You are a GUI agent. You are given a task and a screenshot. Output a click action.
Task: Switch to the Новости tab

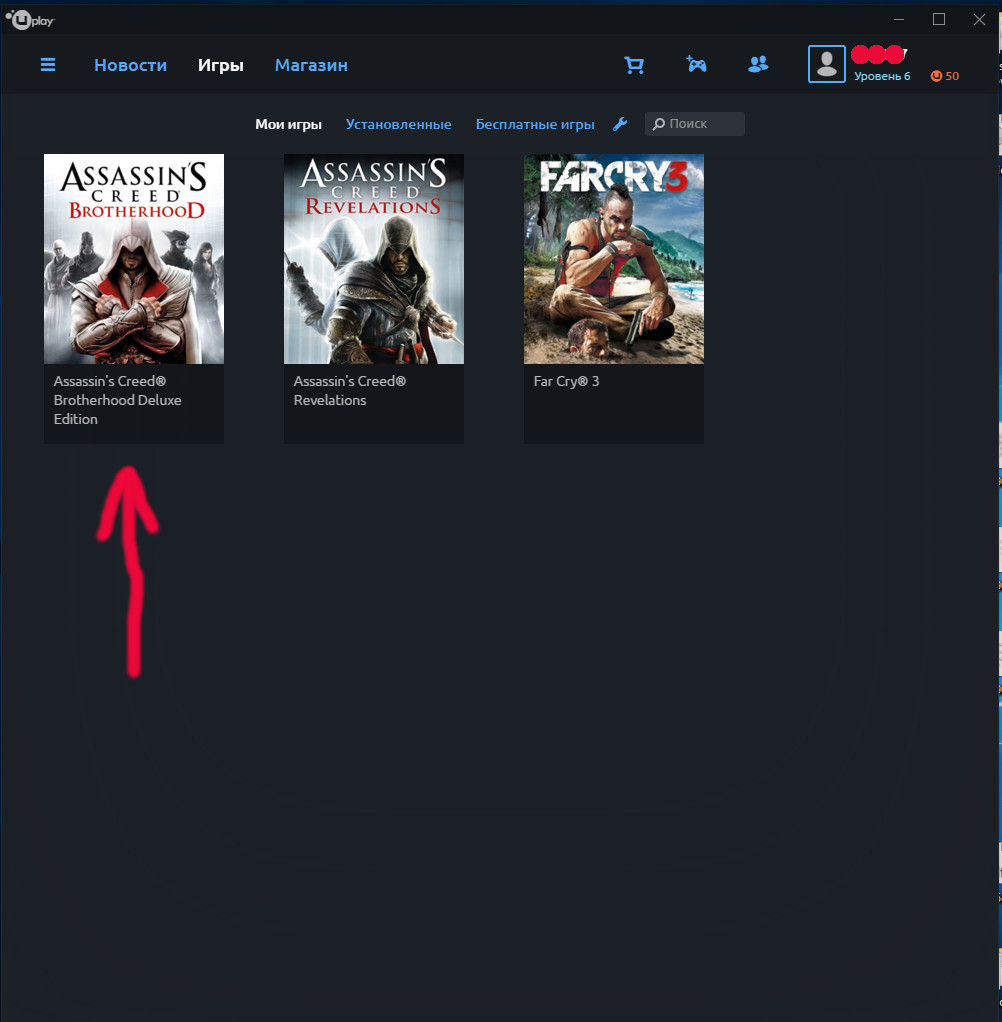[x=130, y=65]
